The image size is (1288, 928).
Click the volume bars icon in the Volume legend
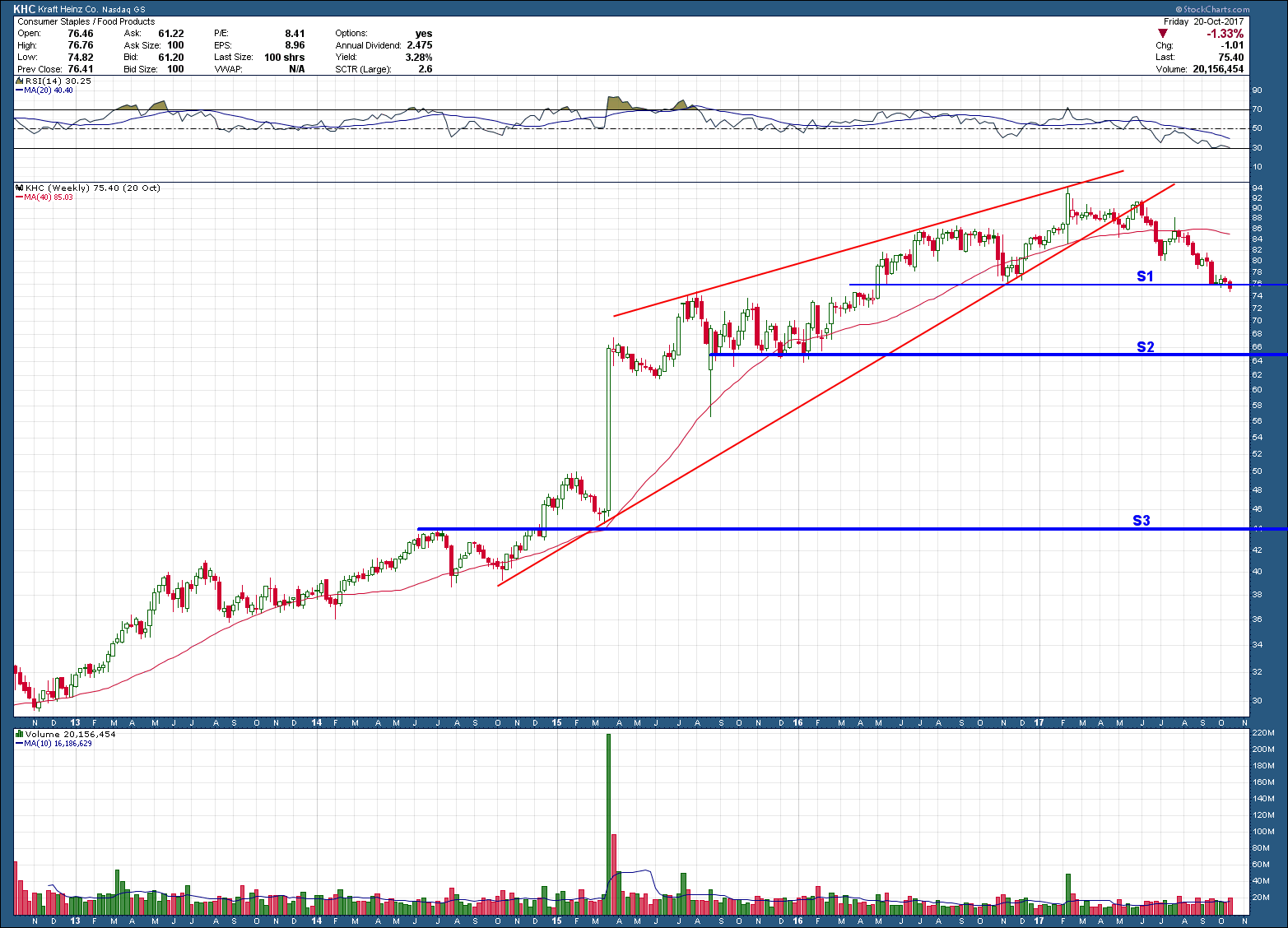(x=21, y=735)
